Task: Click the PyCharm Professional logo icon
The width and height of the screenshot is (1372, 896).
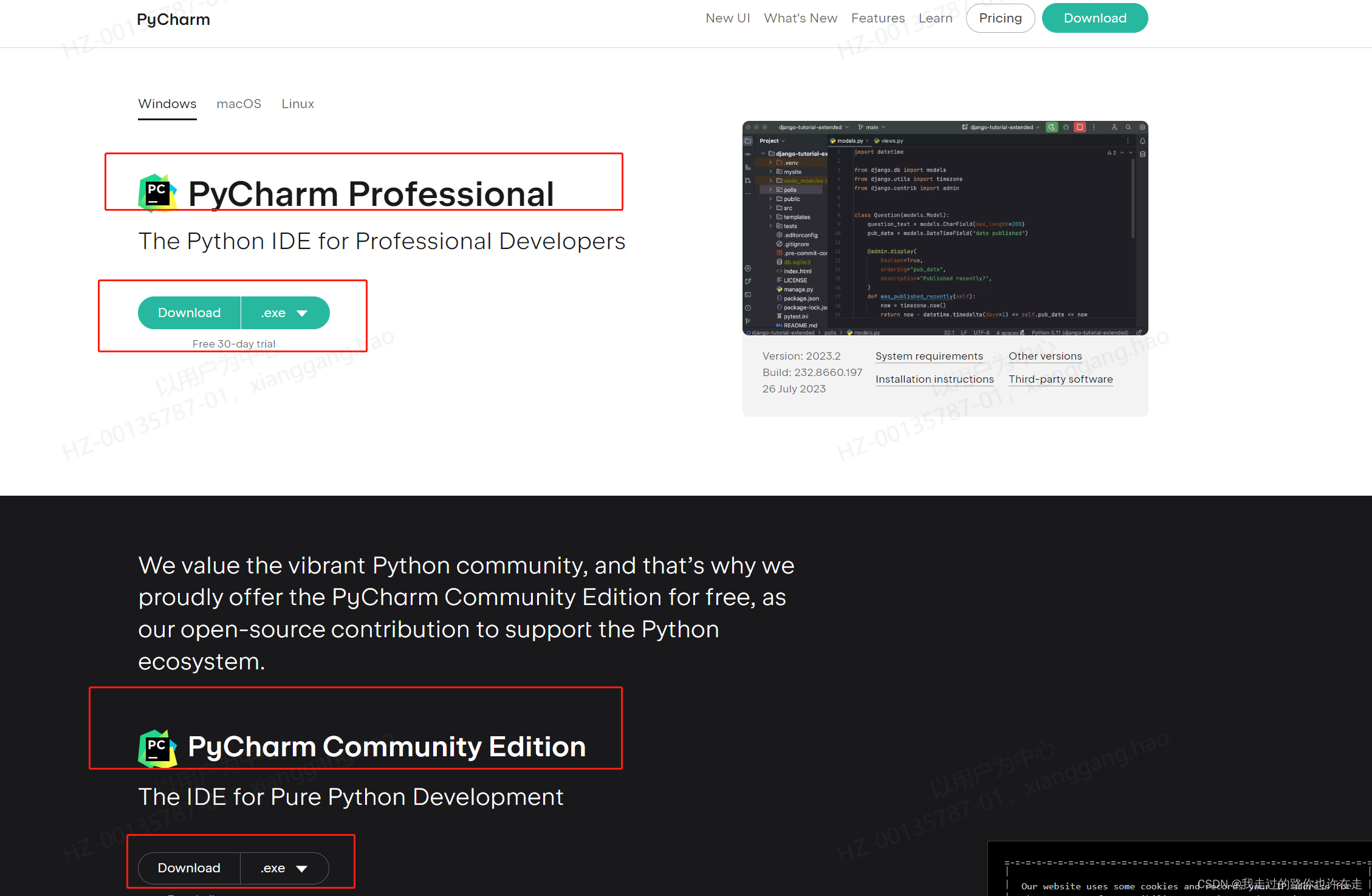Action: [x=157, y=193]
